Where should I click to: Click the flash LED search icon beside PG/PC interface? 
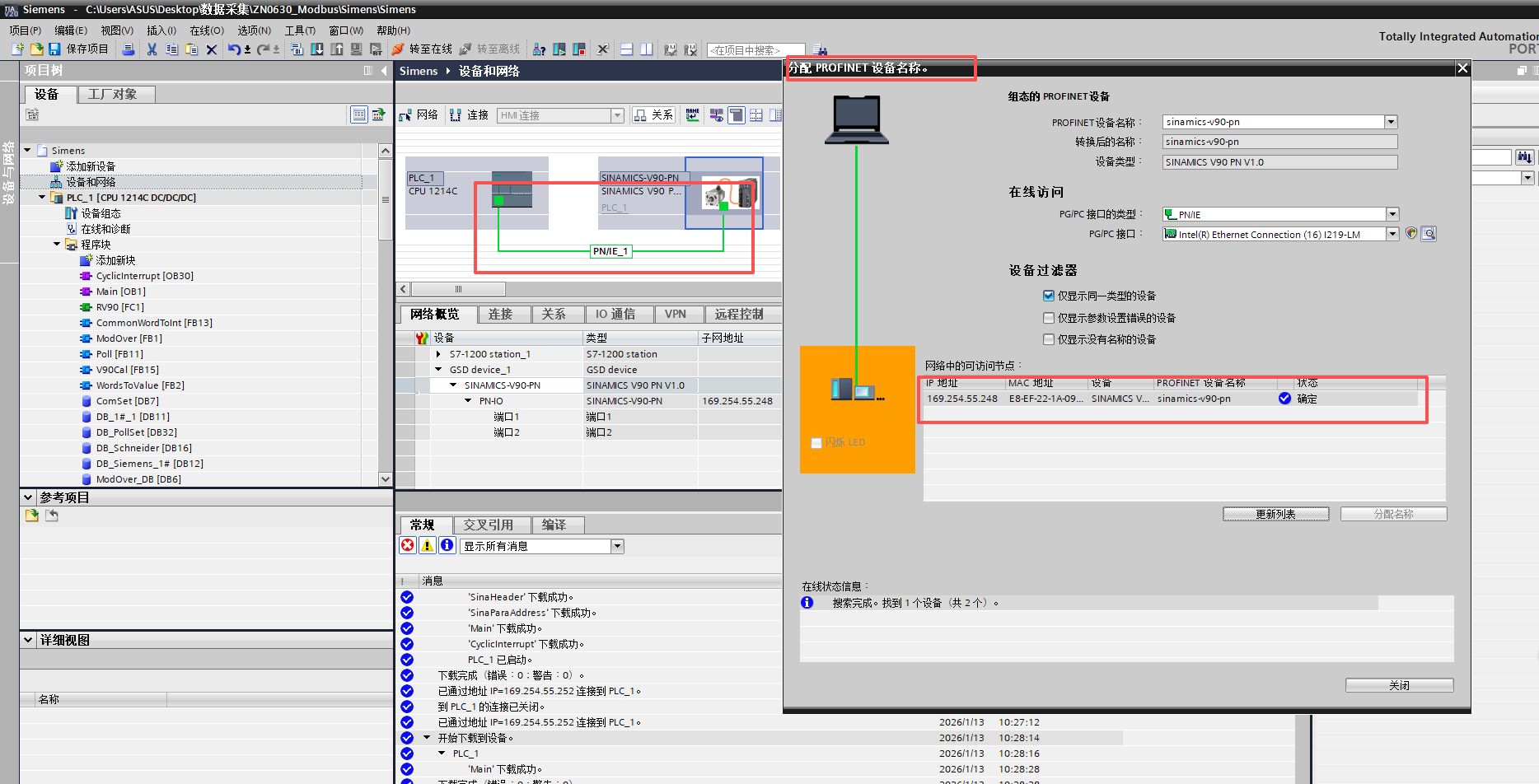1429,234
